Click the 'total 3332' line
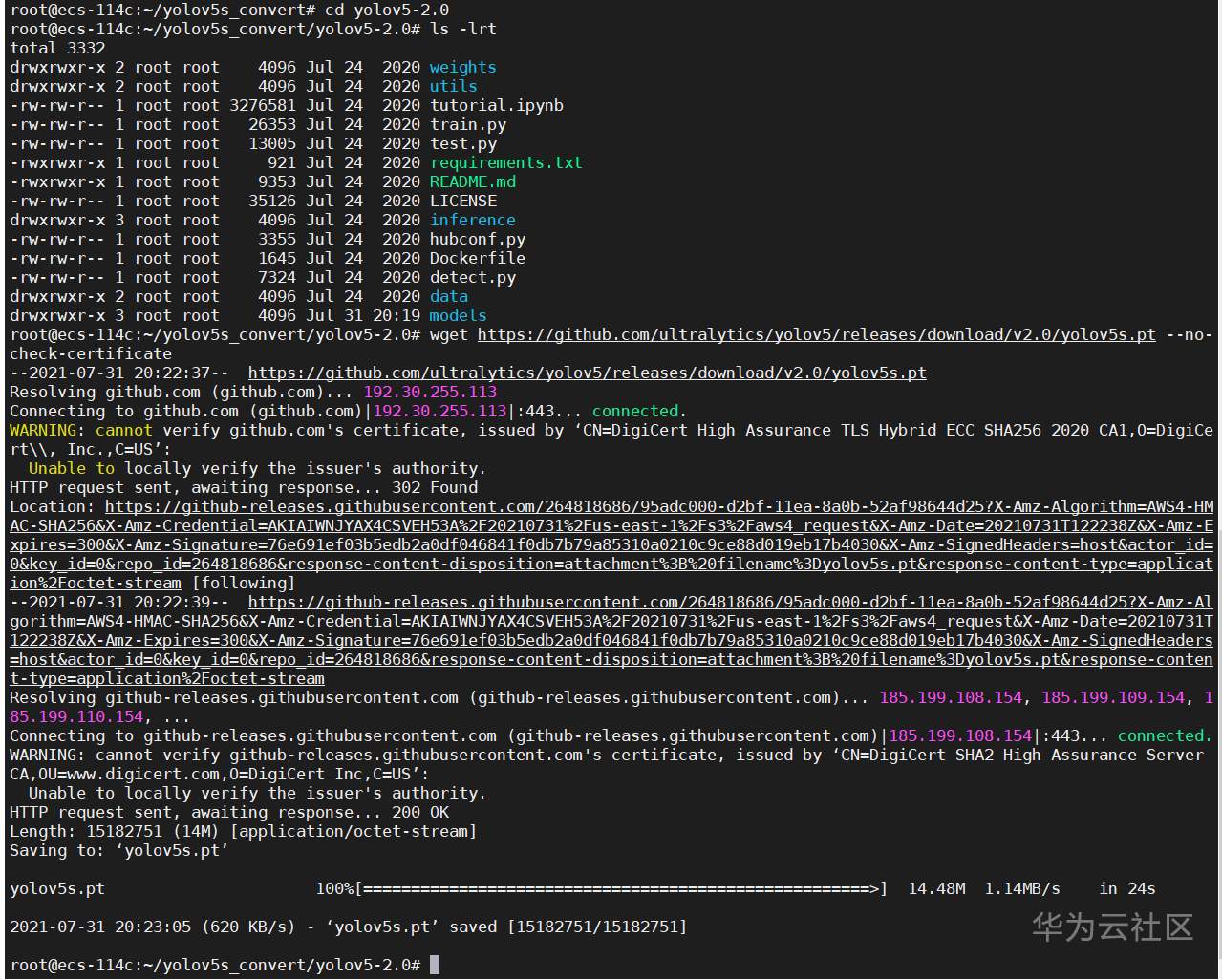Viewport: 1222px width, 980px height. click(56, 48)
